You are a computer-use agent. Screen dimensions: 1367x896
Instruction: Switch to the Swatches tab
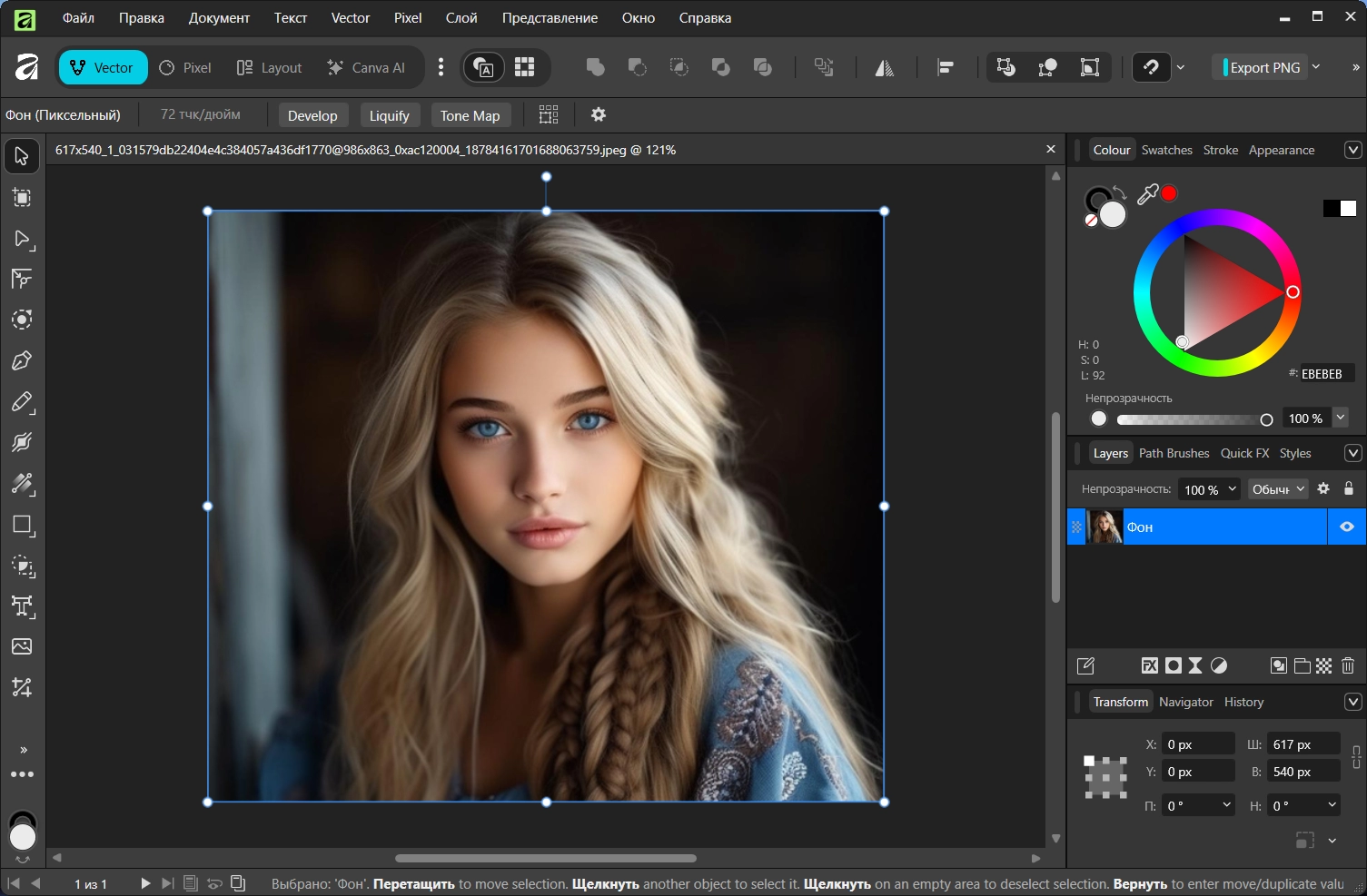click(1166, 150)
